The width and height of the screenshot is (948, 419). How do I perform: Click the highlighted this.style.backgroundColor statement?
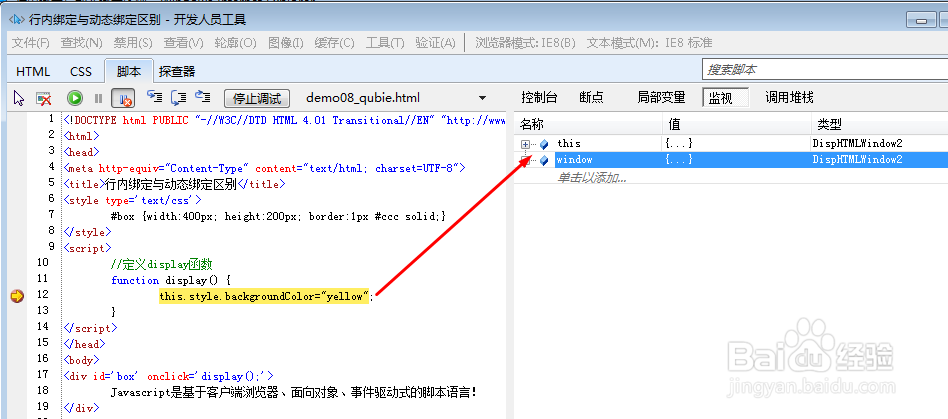coord(264,296)
